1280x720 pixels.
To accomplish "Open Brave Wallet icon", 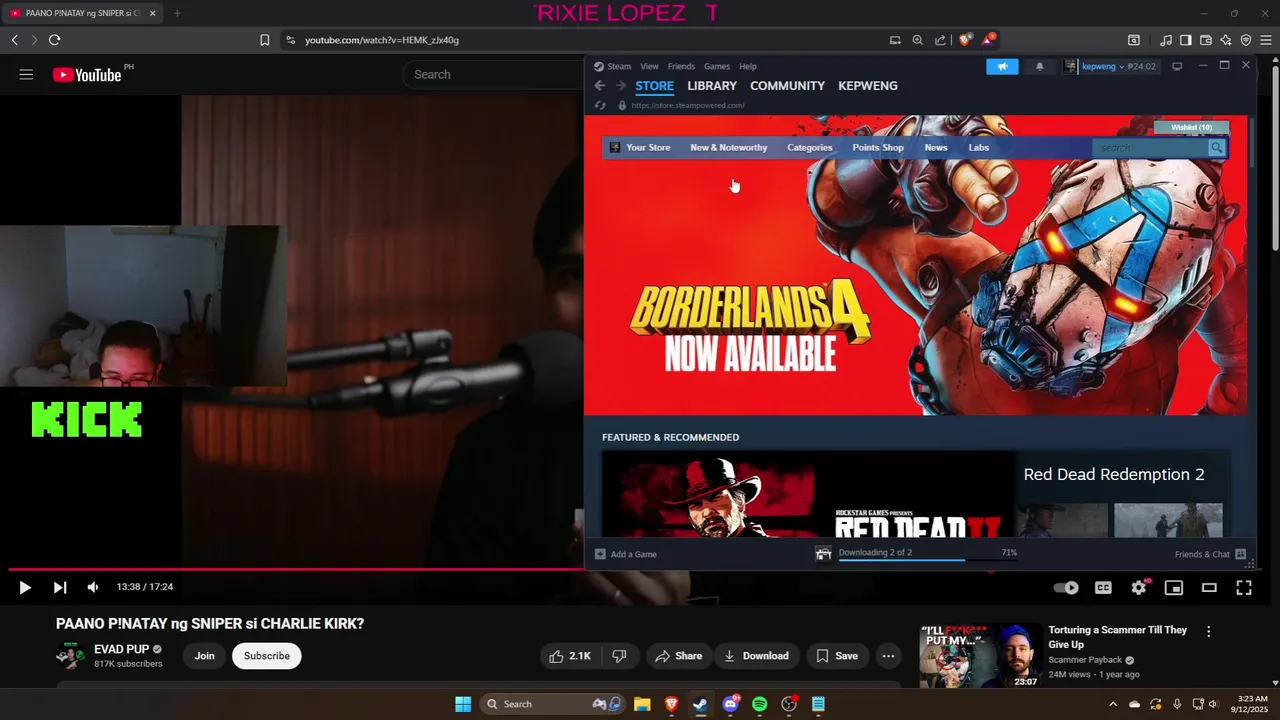I will pyautogui.click(x=1206, y=40).
